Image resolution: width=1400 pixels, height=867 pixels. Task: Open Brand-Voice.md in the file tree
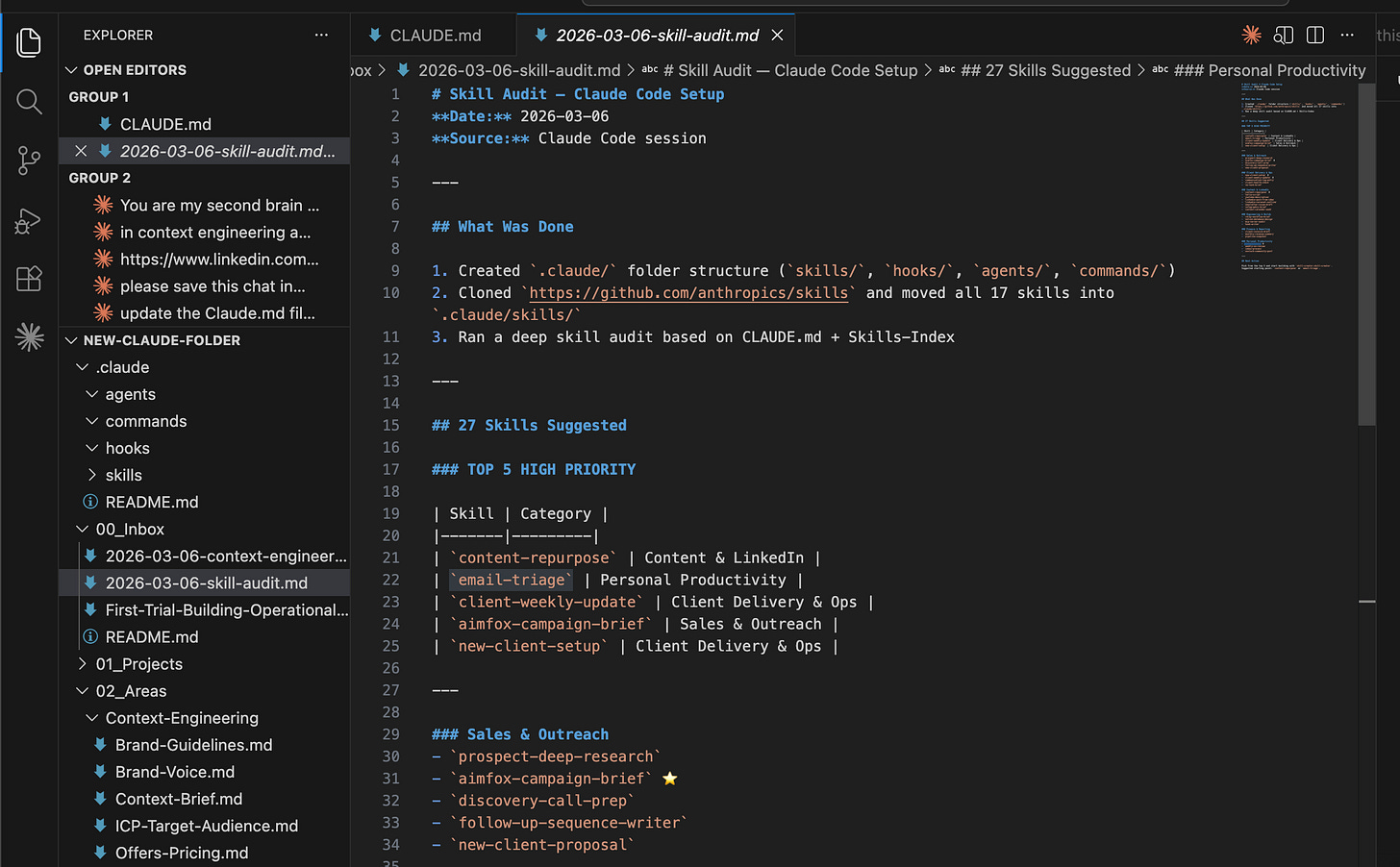pyautogui.click(x=175, y=772)
